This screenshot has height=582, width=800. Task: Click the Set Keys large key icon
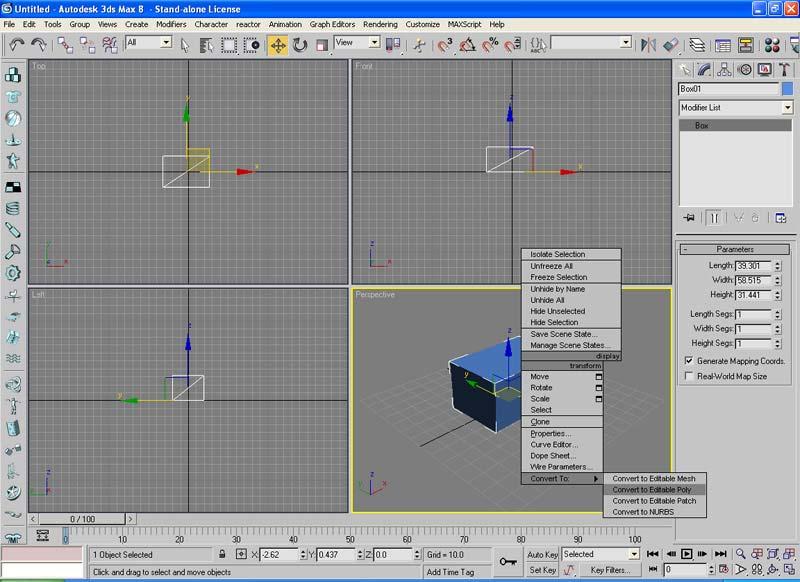click(x=508, y=562)
